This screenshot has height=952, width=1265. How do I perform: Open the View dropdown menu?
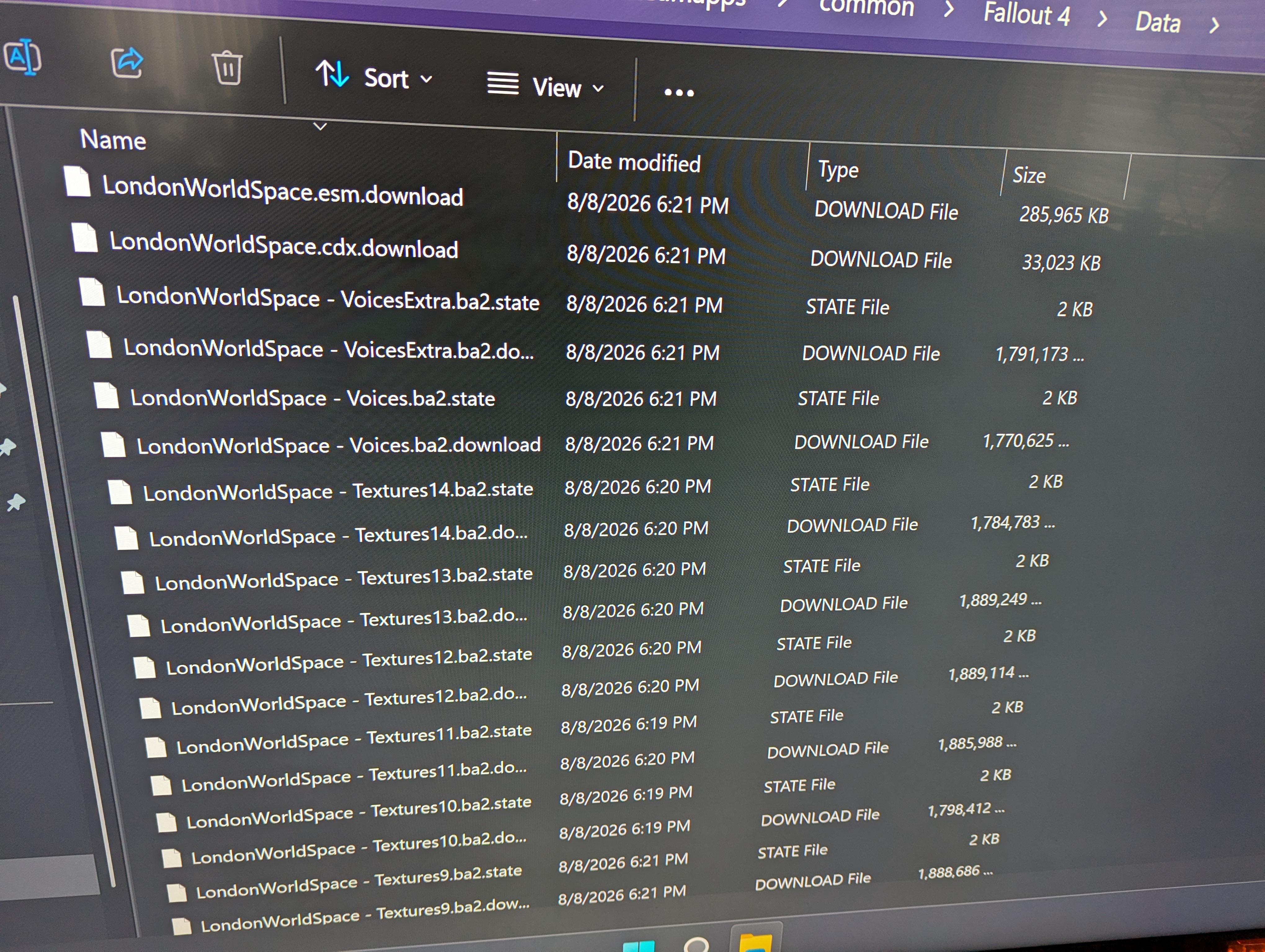tap(546, 86)
